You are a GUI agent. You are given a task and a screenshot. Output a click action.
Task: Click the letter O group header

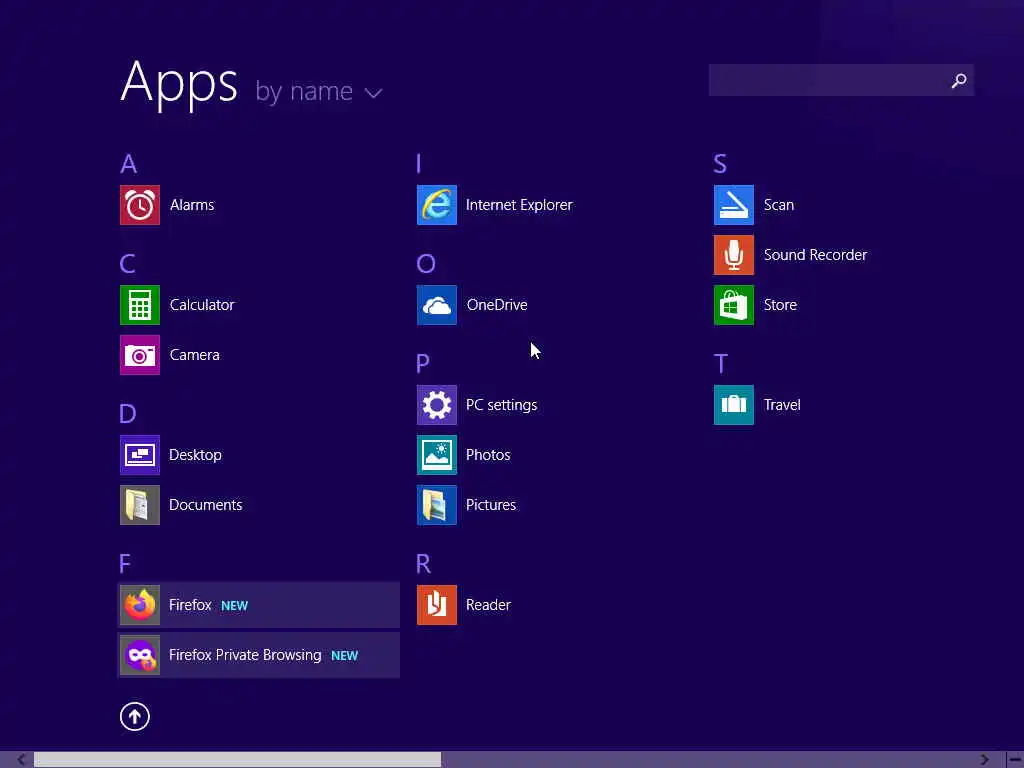(426, 264)
